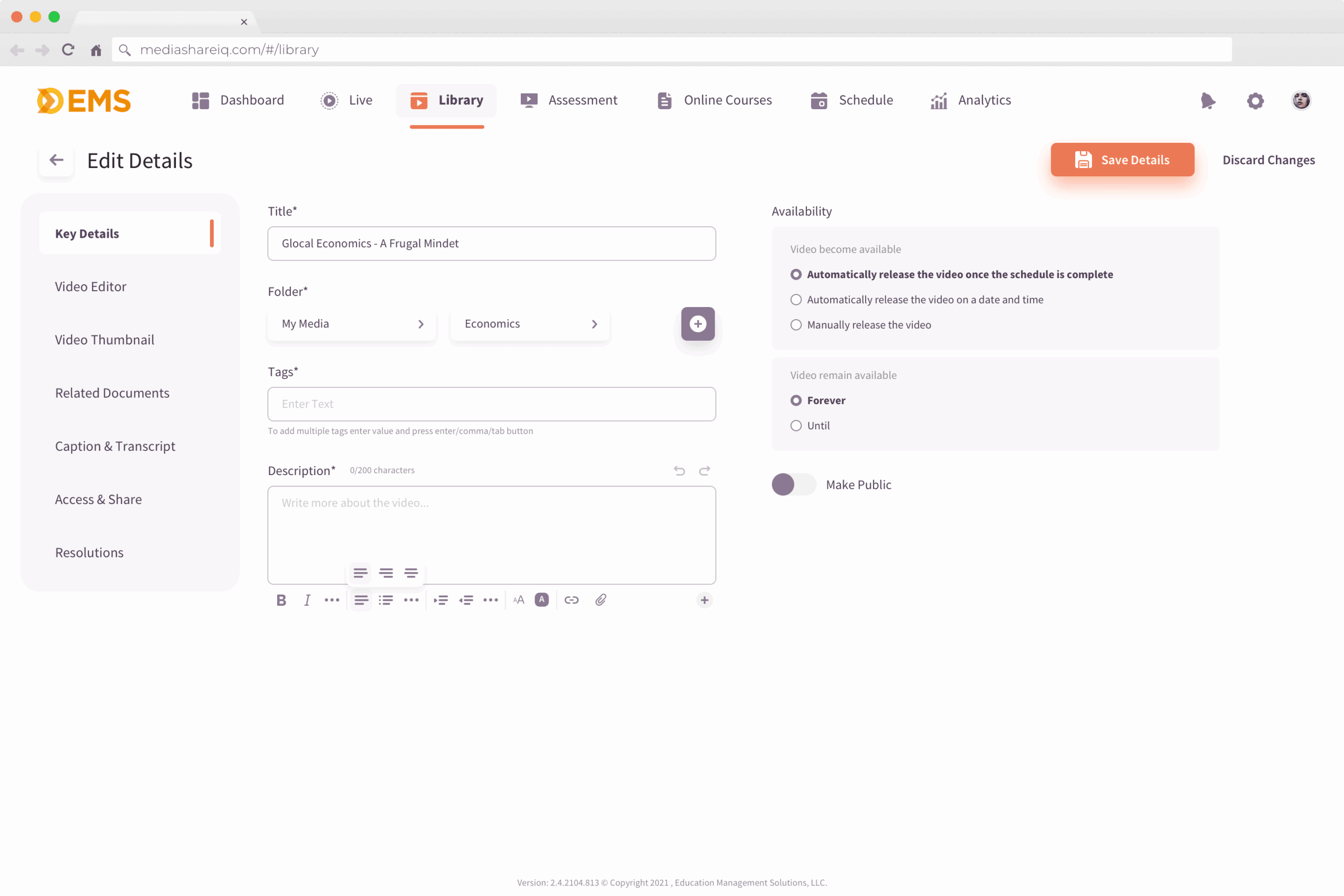Open the text alignment options dropdown
The width and height of the screenshot is (1344, 896).
(x=361, y=600)
